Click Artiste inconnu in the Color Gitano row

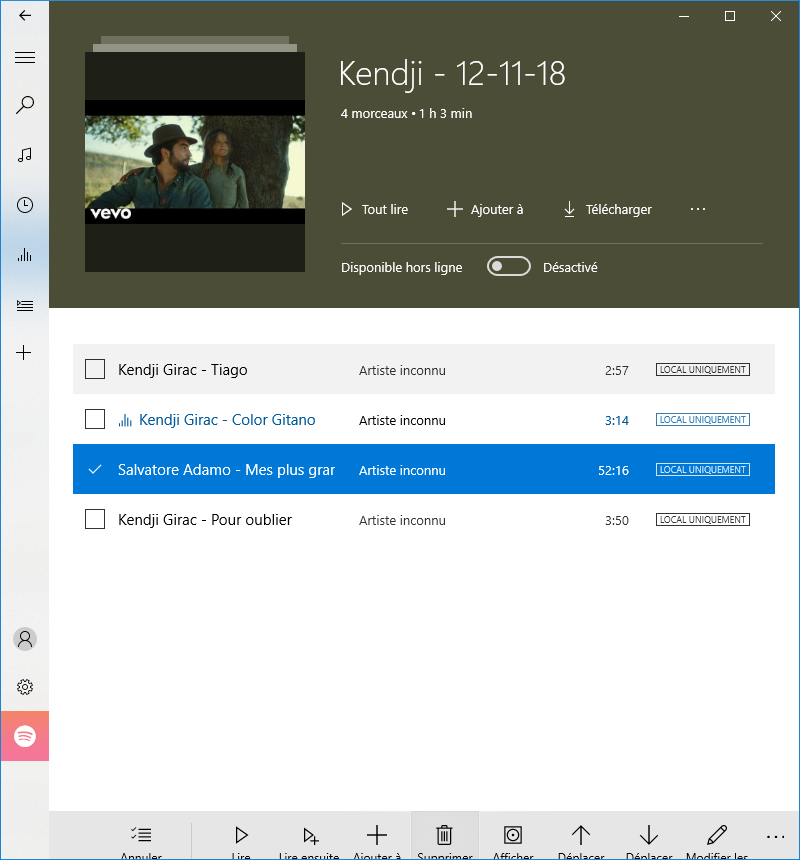[x=402, y=421]
